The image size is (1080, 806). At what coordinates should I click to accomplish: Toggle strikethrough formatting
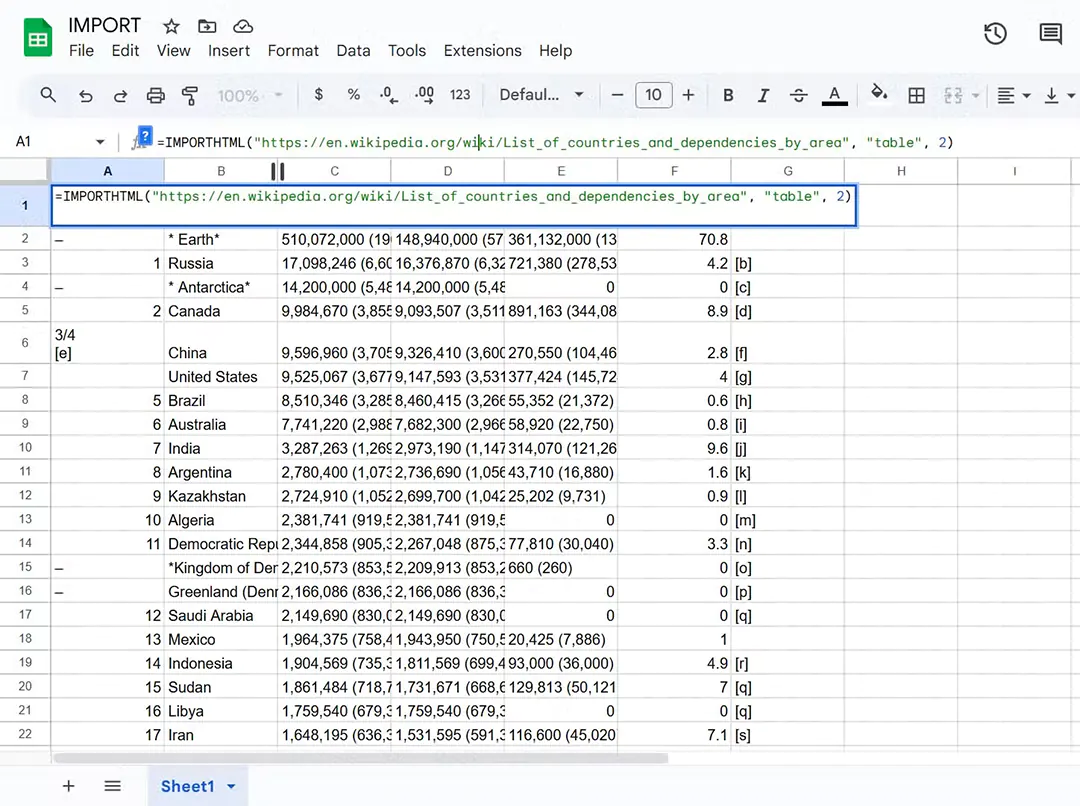pyautogui.click(x=797, y=95)
